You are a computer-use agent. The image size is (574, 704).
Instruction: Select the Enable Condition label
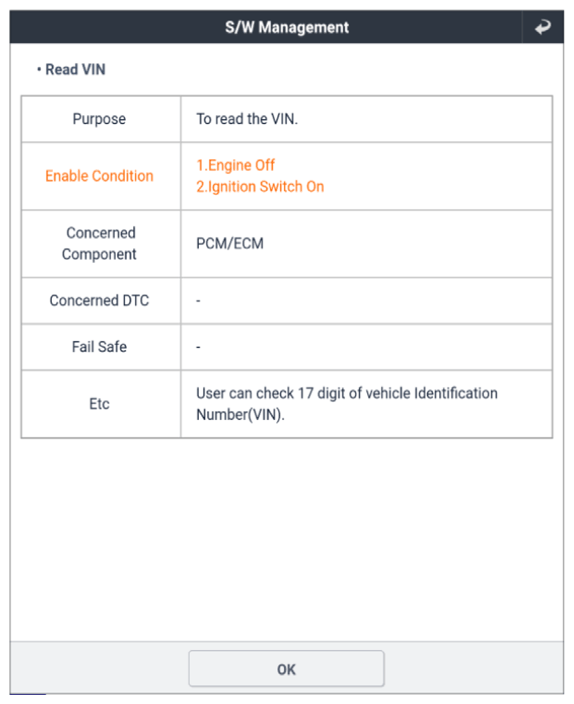coord(99,176)
